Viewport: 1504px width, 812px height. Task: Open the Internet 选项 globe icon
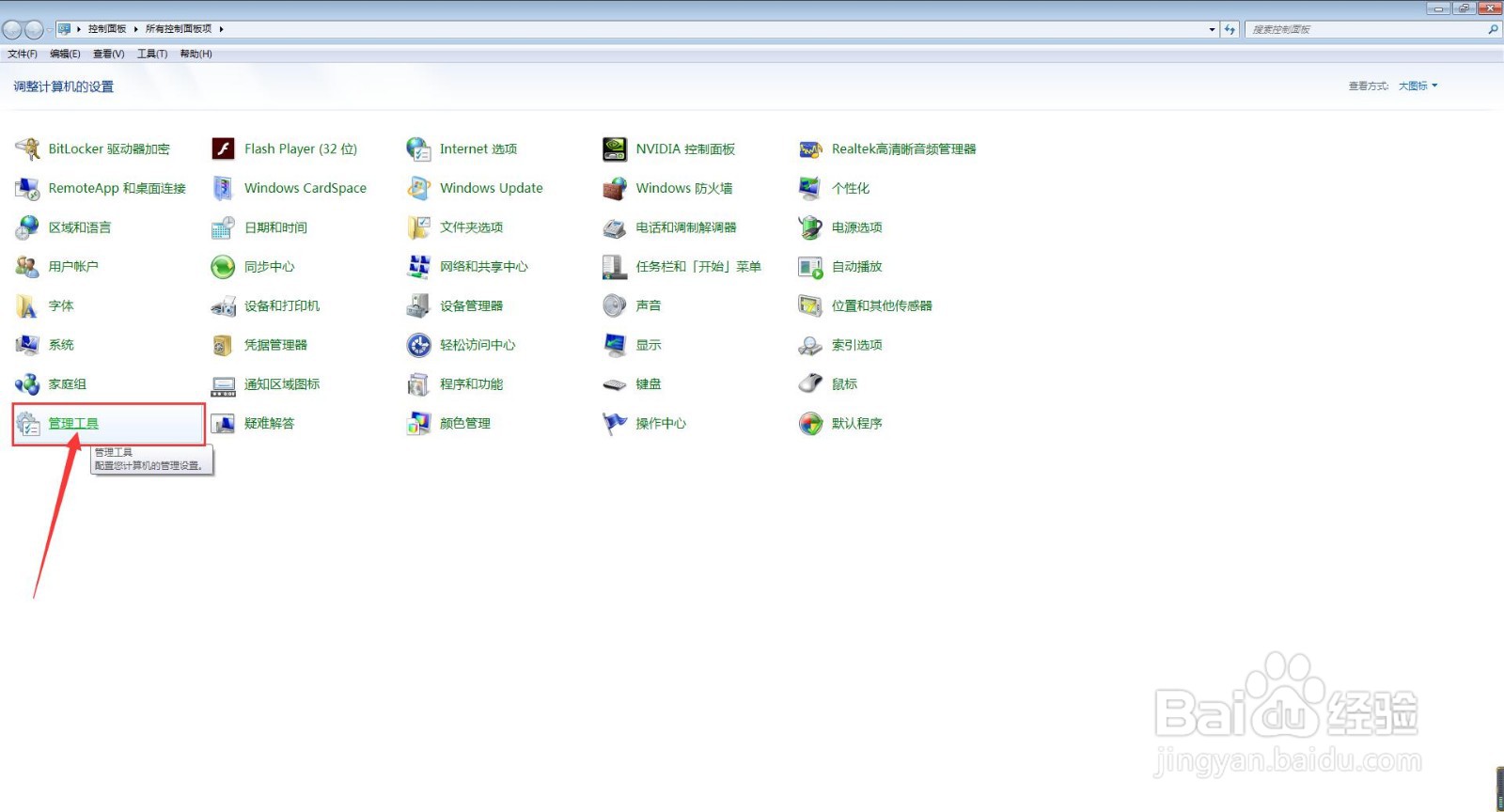(418, 148)
